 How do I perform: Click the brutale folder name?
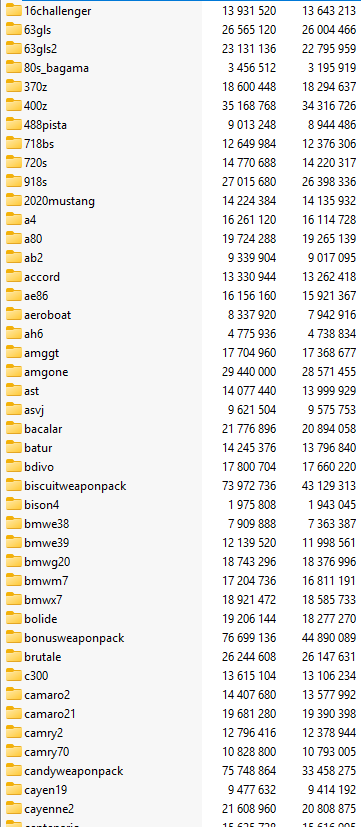(x=42, y=657)
